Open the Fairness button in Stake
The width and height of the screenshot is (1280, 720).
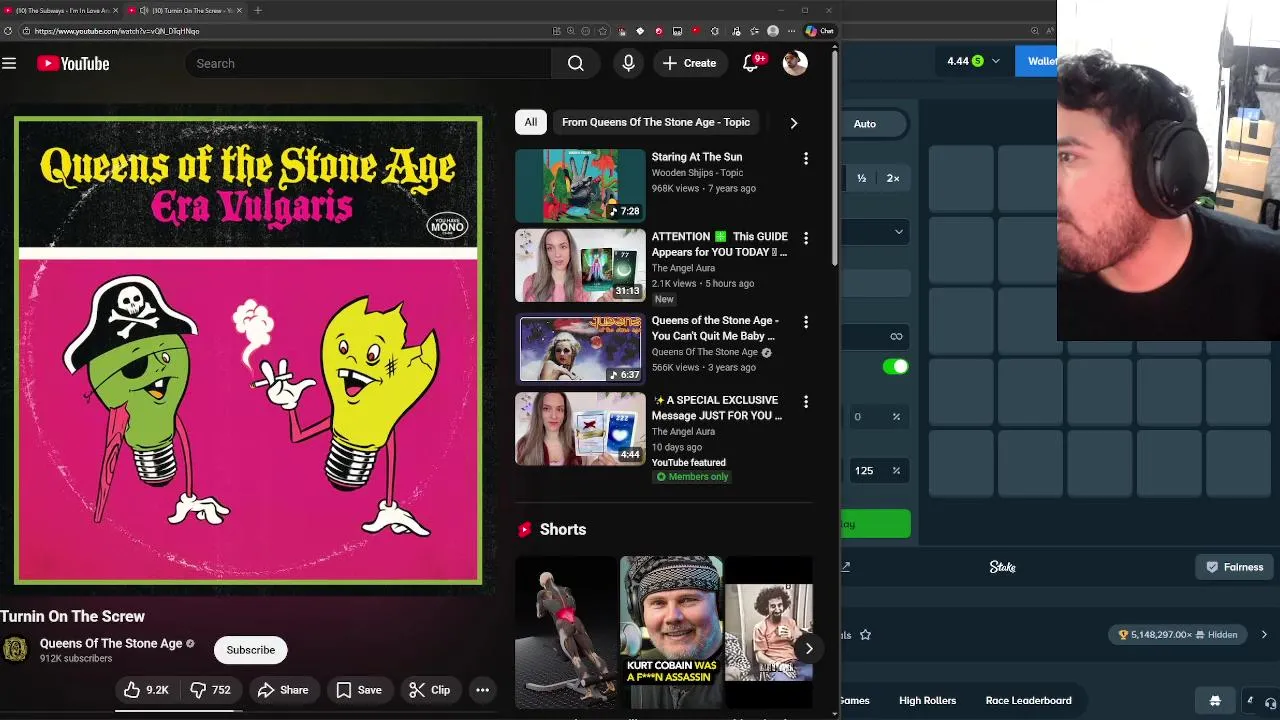click(x=1235, y=567)
